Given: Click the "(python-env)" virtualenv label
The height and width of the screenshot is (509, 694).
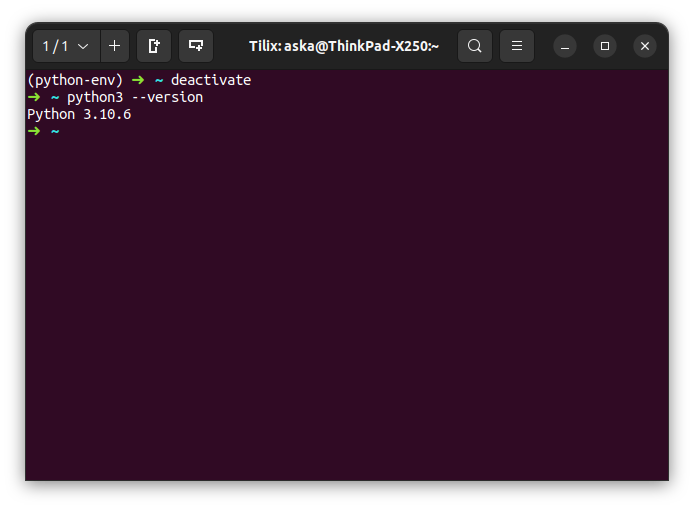Looking at the screenshot, I should coord(75,80).
